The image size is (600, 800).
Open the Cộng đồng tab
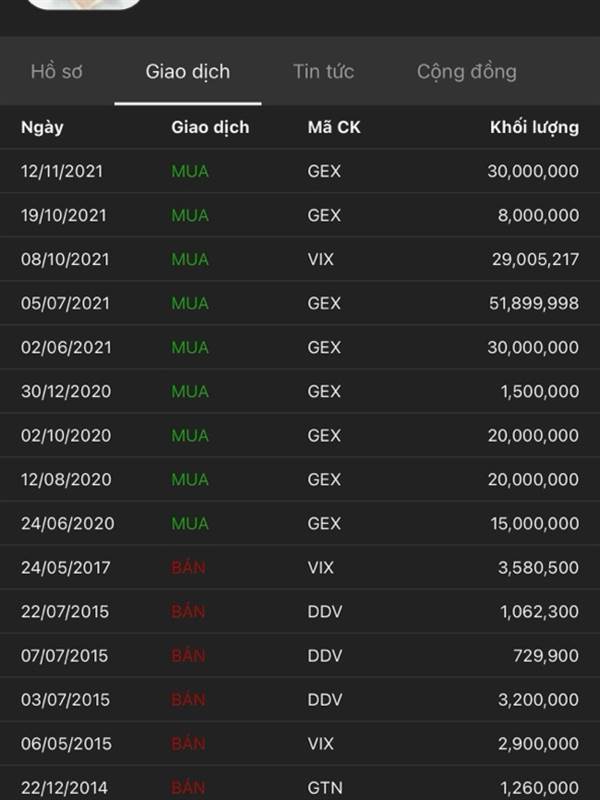point(466,71)
